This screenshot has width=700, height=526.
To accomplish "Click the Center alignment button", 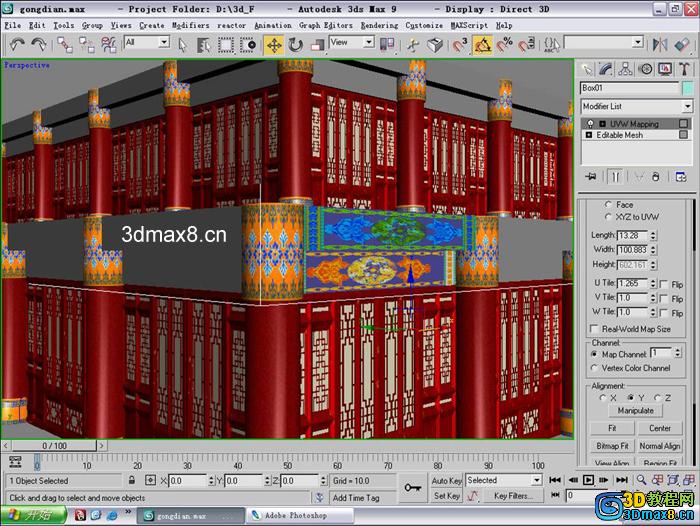I will 660,428.
